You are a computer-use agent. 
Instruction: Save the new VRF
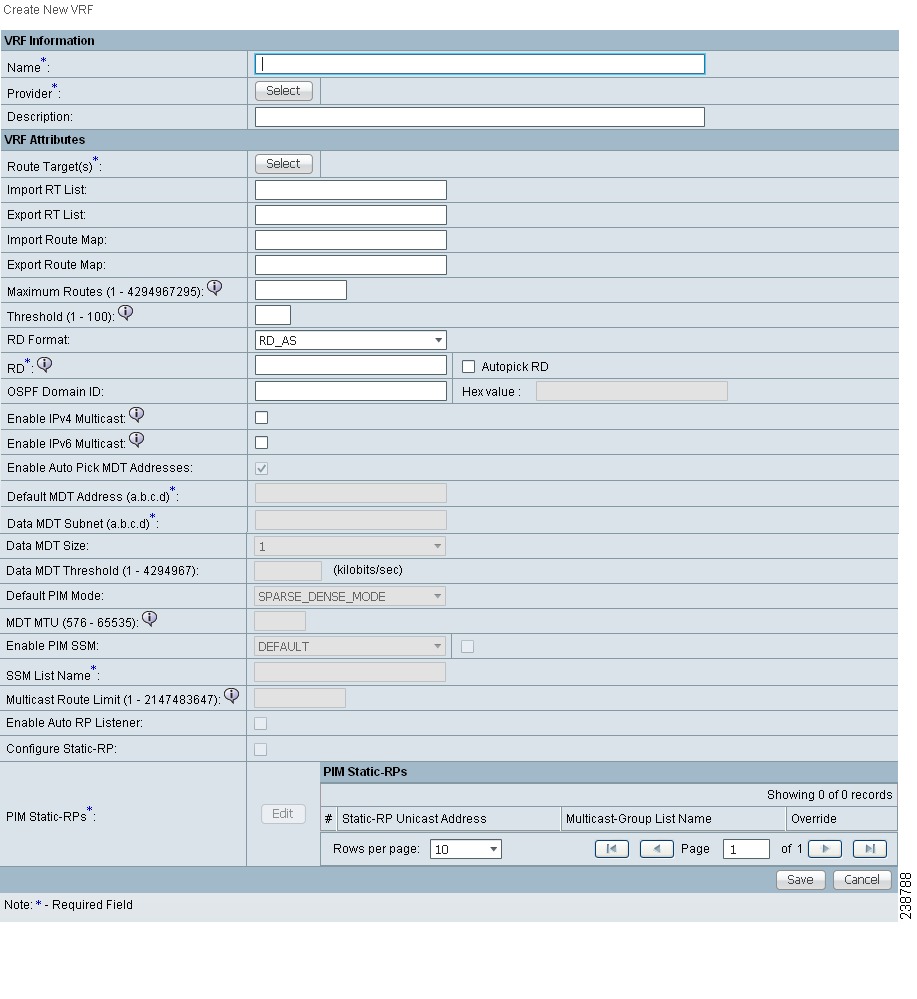click(x=800, y=880)
